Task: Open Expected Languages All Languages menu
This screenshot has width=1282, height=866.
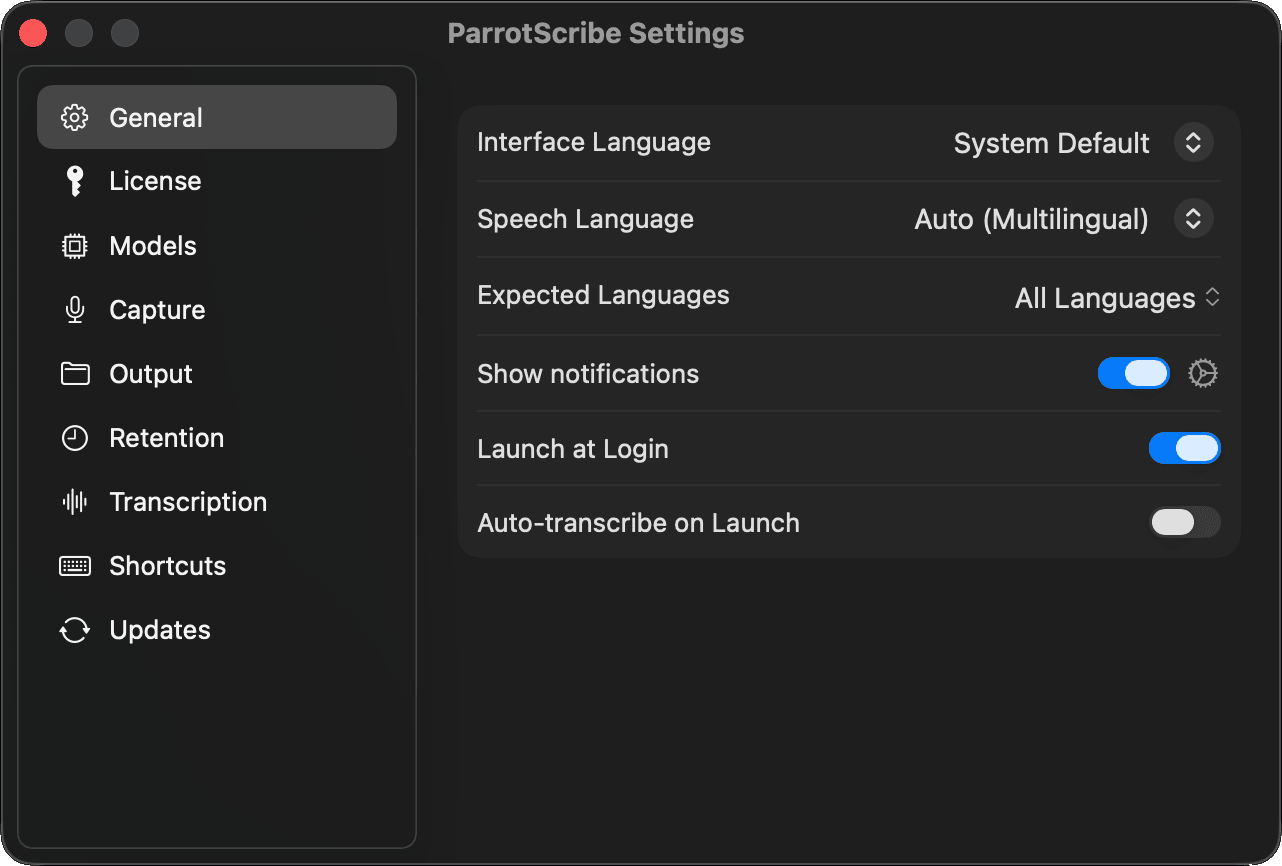Action: [1117, 298]
